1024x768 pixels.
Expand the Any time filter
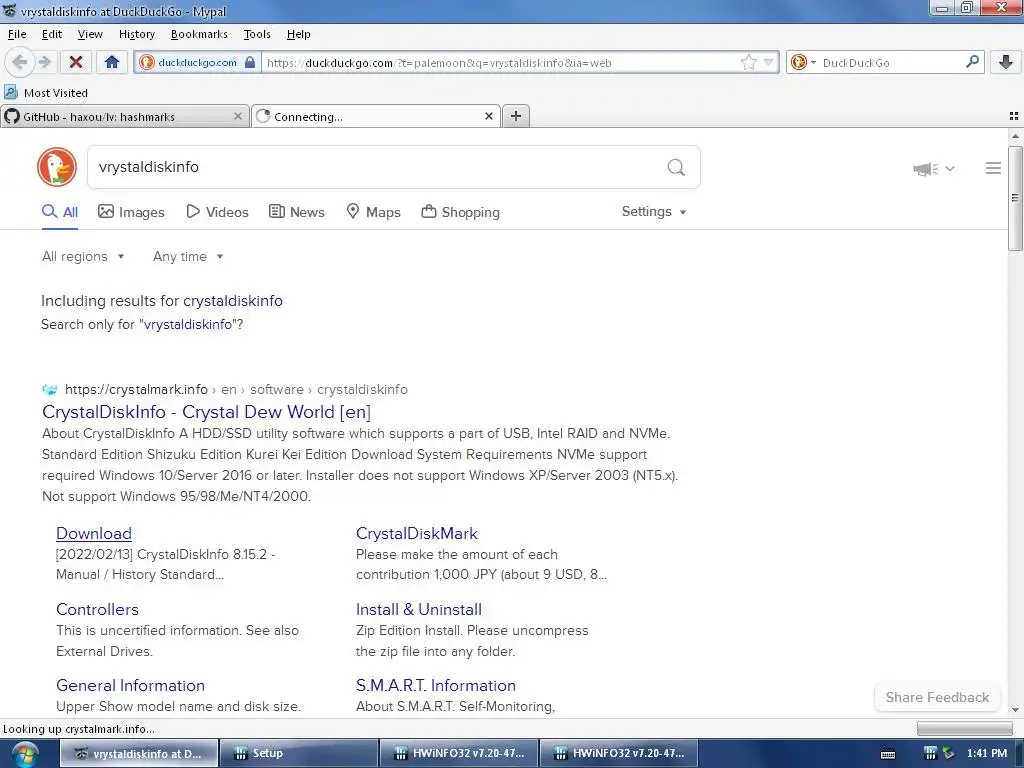pyautogui.click(x=188, y=257)
